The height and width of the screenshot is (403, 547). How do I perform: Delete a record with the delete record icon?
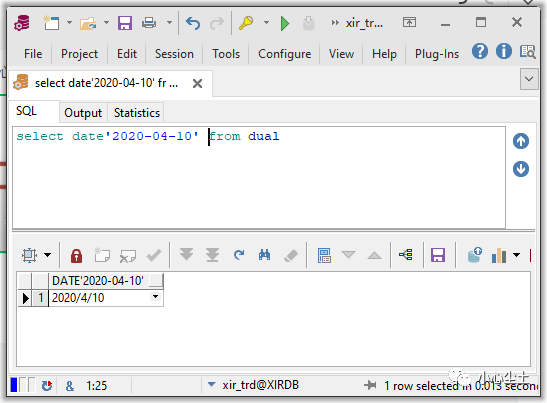point(128,256)
